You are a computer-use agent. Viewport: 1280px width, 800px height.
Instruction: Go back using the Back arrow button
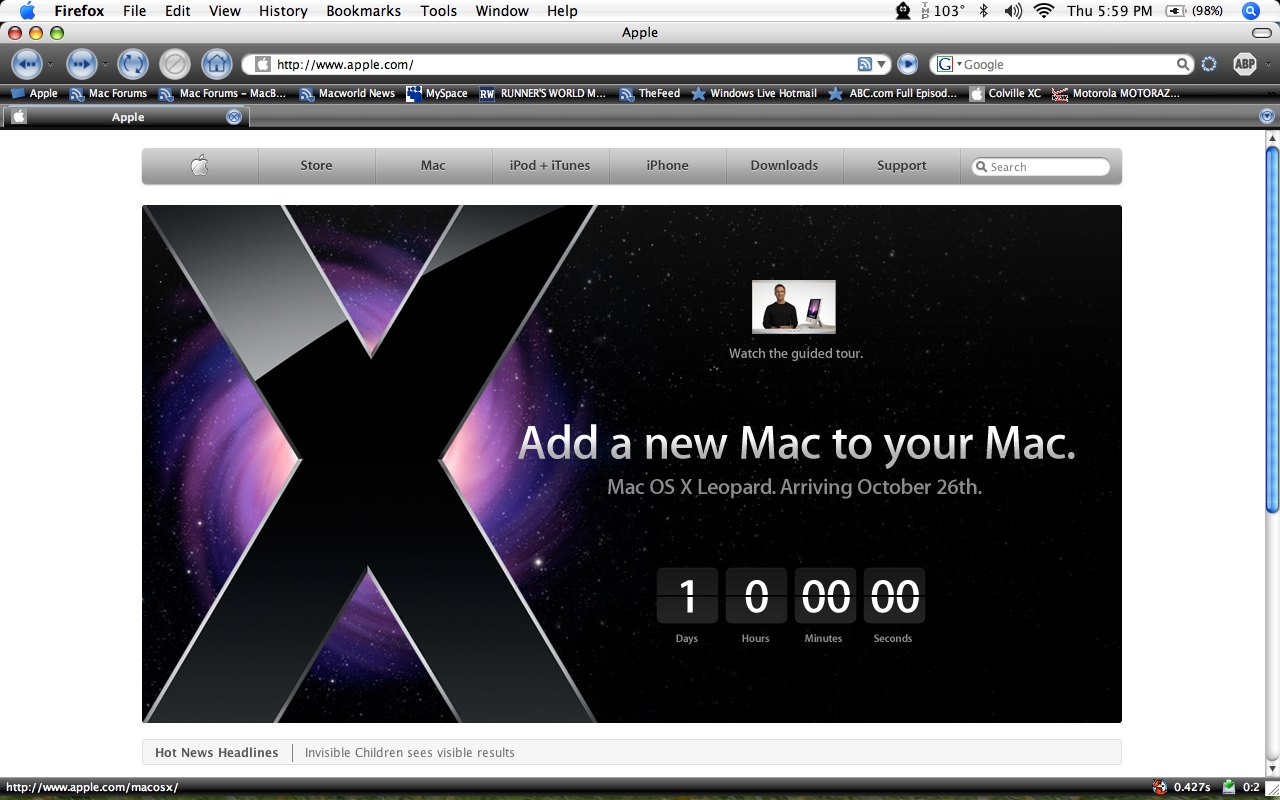point(26,64)
